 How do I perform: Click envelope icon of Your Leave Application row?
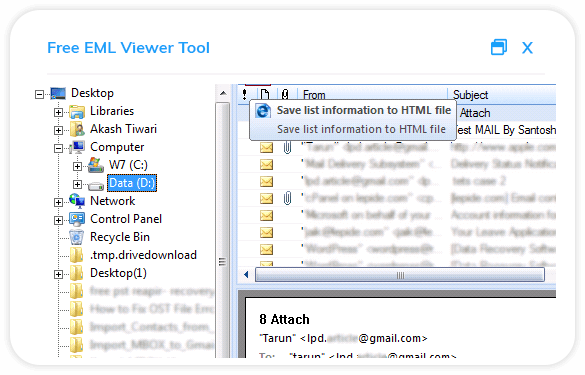[266, 233]
